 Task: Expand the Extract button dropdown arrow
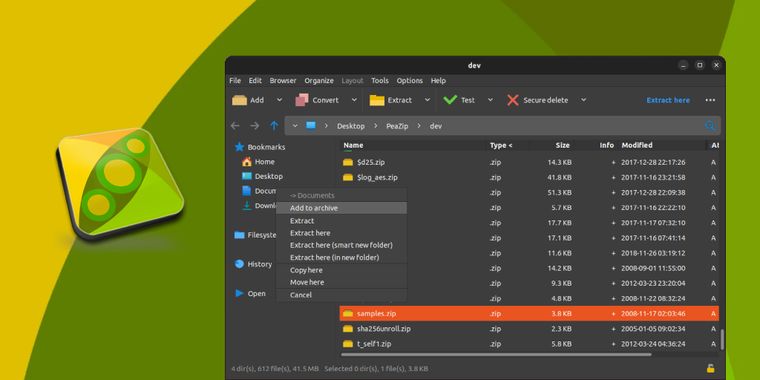click(x=427, y=100)
